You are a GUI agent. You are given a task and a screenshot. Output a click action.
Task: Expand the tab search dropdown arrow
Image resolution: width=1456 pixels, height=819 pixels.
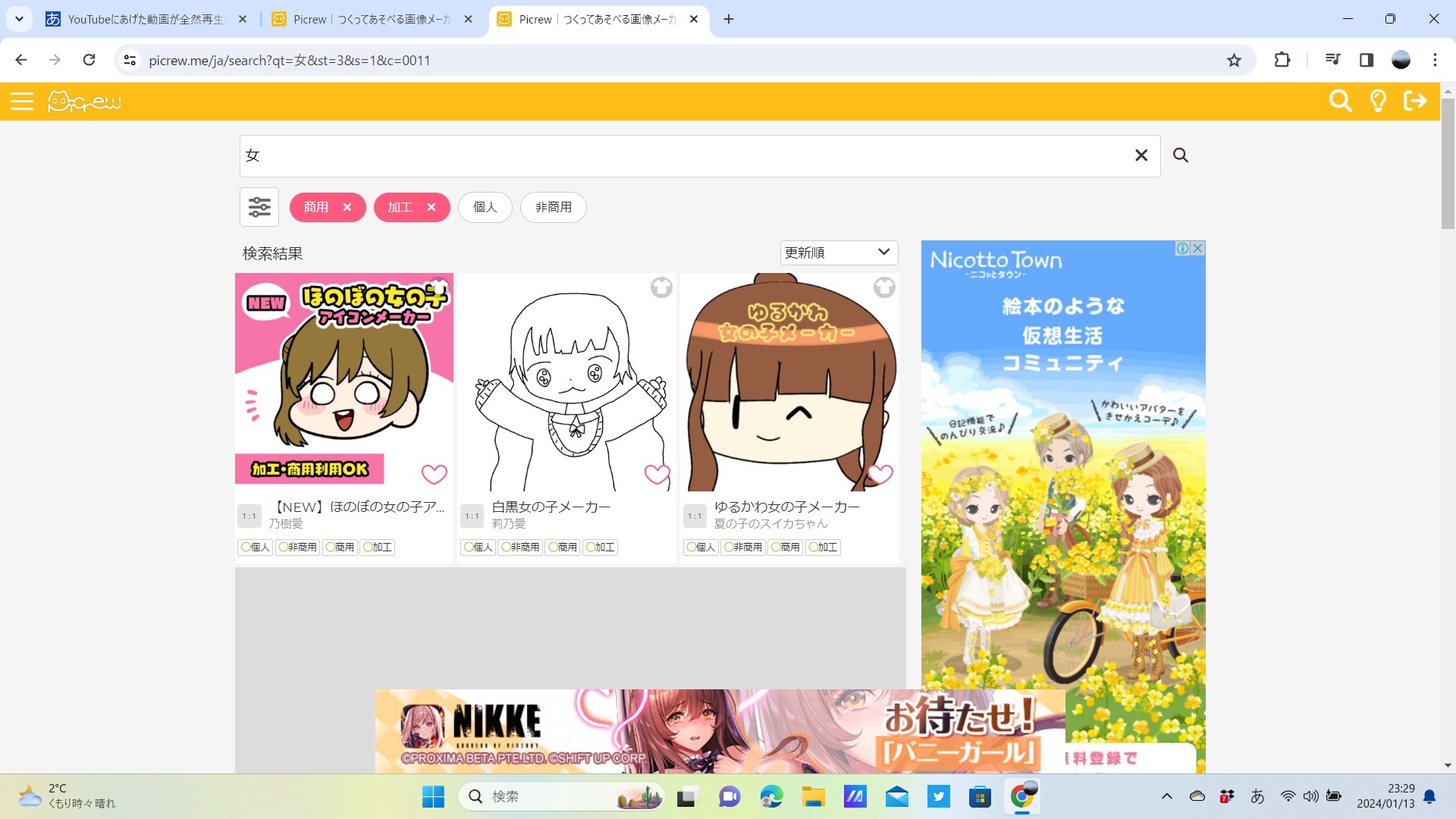pos(19,19)
